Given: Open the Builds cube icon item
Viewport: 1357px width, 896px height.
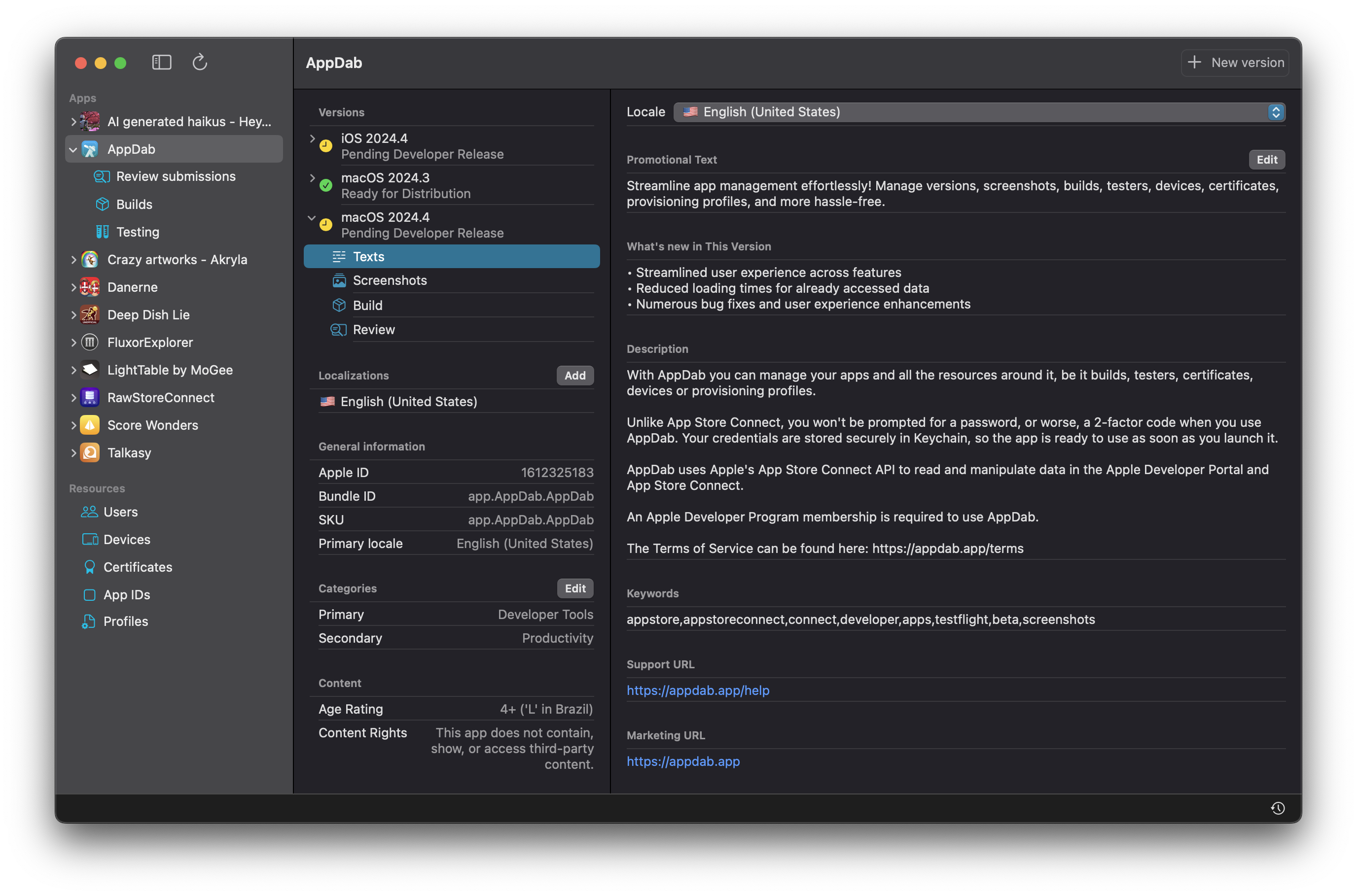Looking at the screenshot, I should tap(134, 205).
